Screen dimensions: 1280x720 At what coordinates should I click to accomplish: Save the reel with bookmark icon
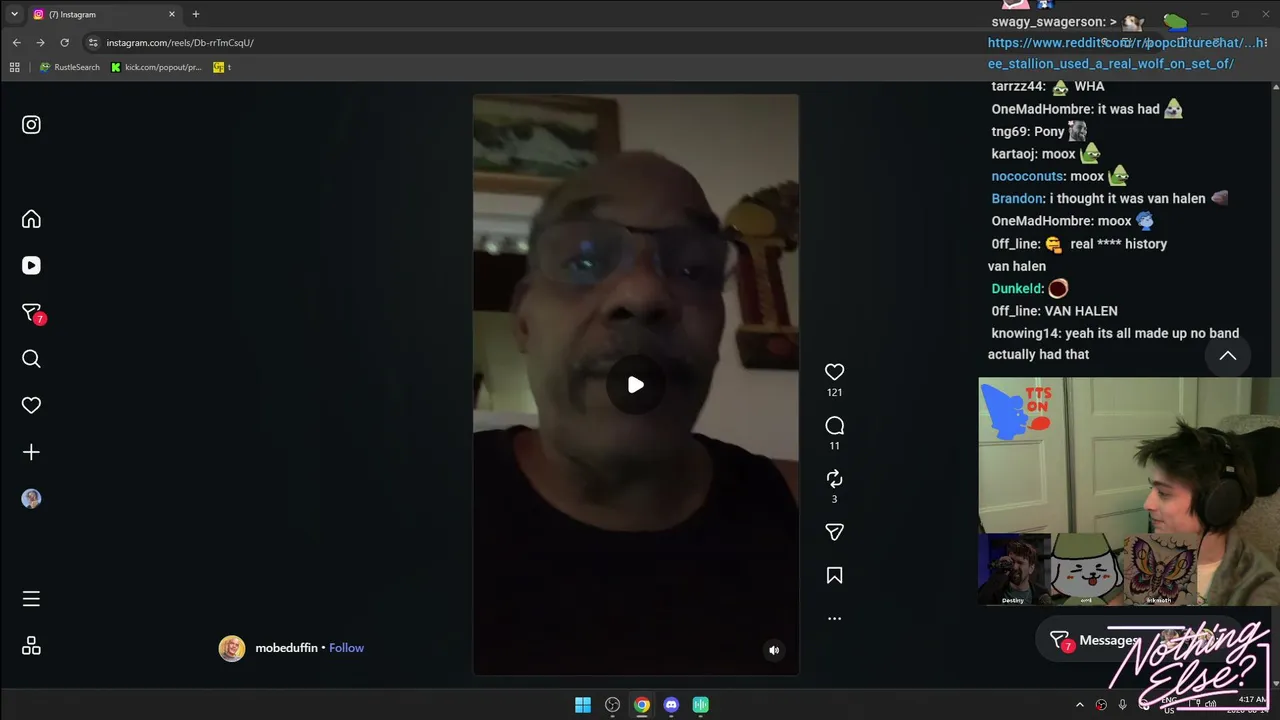click(834, 575)
